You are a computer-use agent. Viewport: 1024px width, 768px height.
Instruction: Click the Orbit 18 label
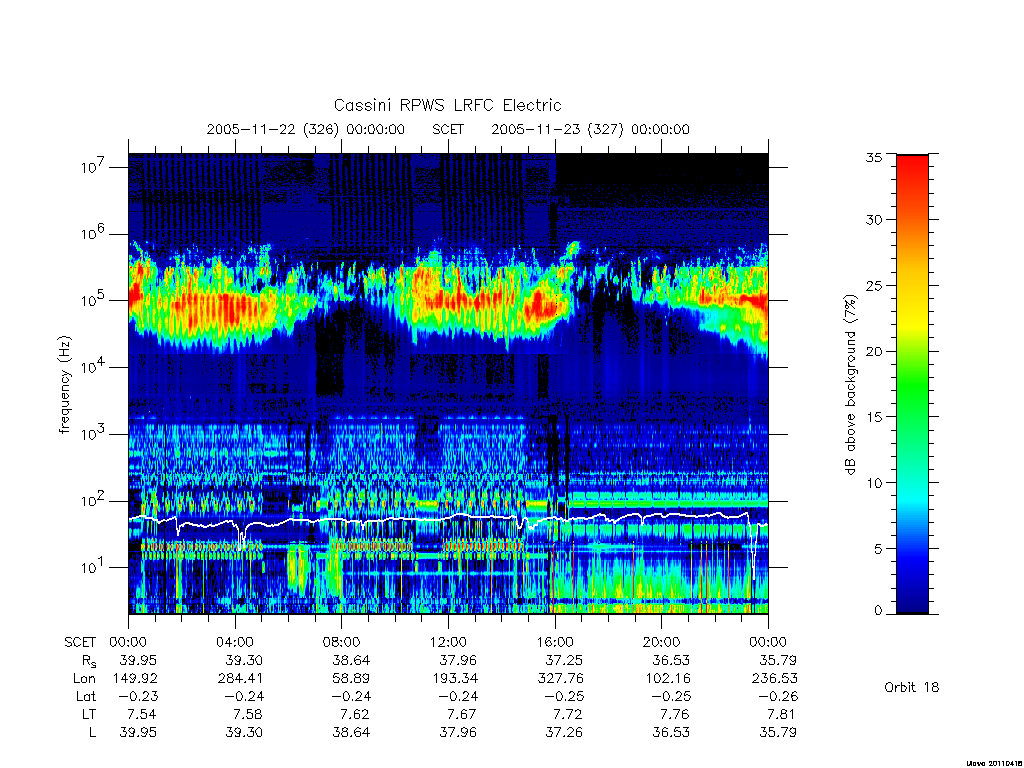[912, 687]
